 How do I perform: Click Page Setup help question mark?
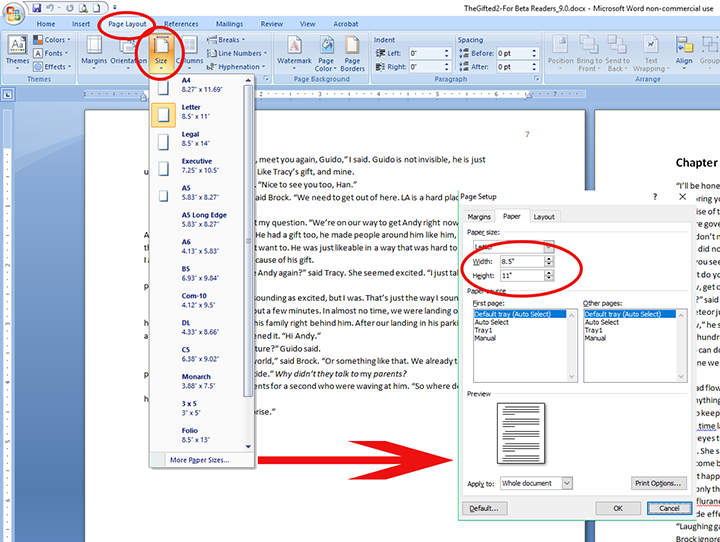click(655, 197)
